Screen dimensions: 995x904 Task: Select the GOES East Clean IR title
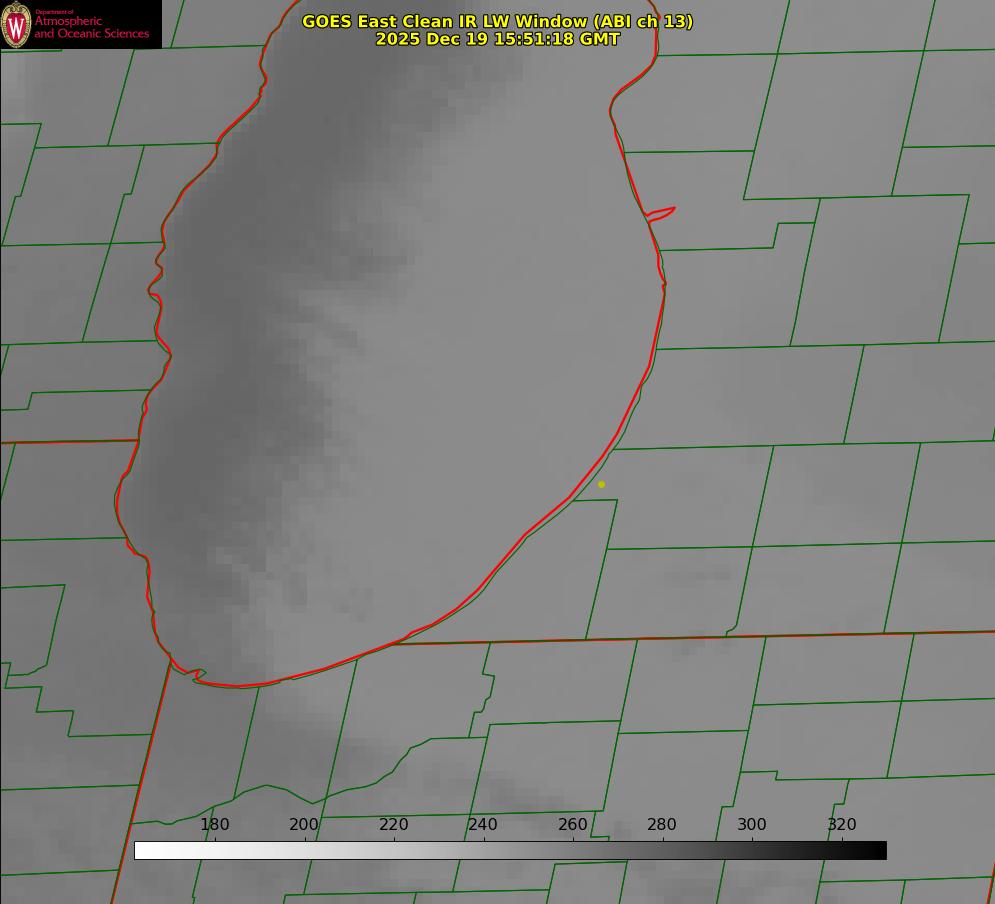point(497,21)
